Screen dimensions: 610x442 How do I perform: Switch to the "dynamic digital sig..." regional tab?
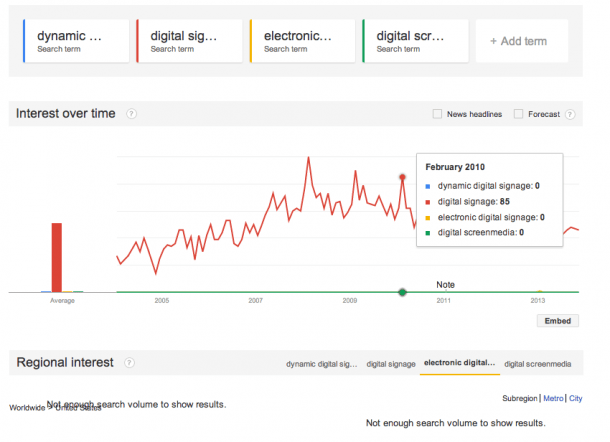coord(321,364)
